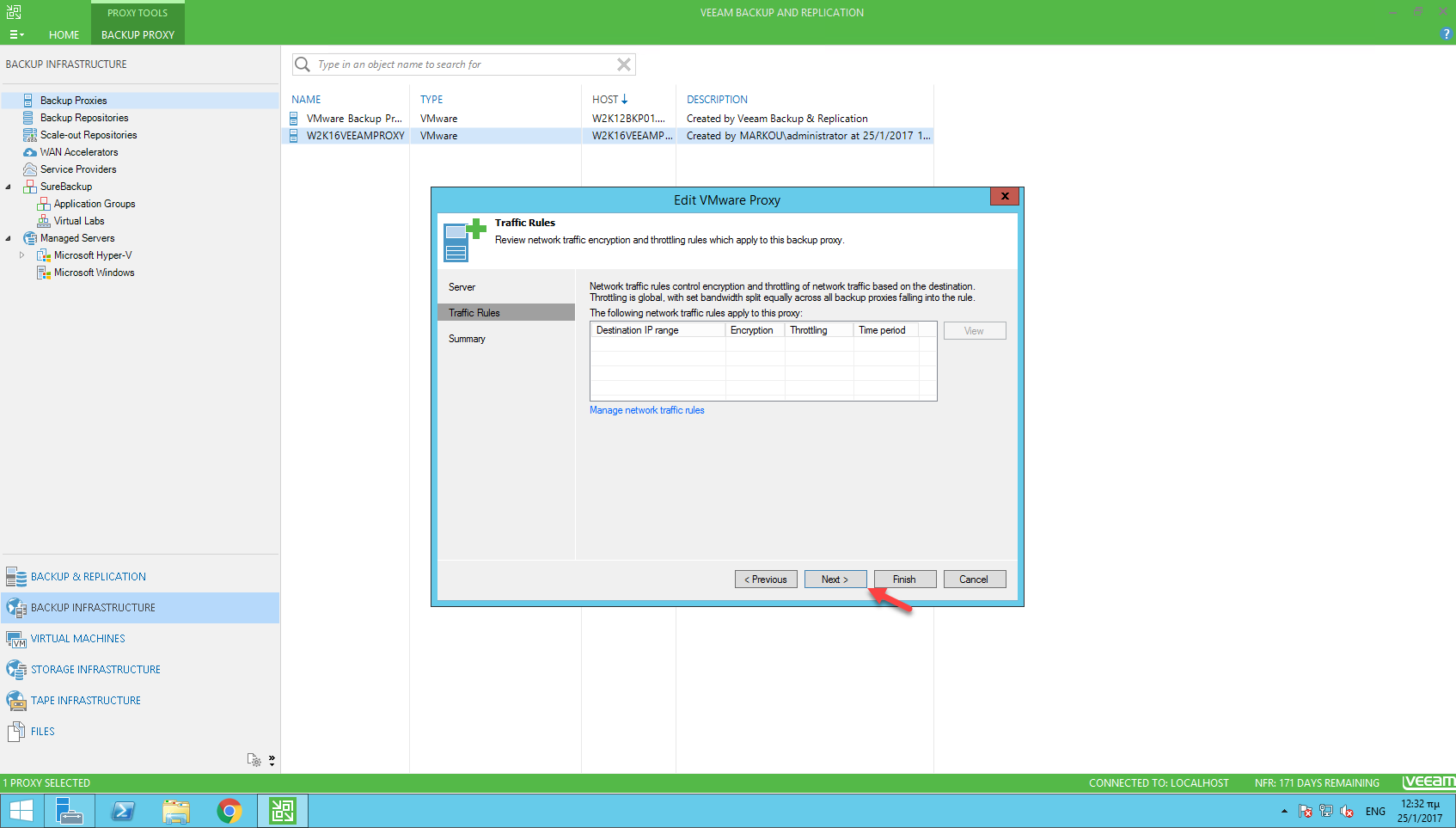Click the Microsoft Hyper-V icon
Screen dimensions: 1456x828
click(44, 255)
